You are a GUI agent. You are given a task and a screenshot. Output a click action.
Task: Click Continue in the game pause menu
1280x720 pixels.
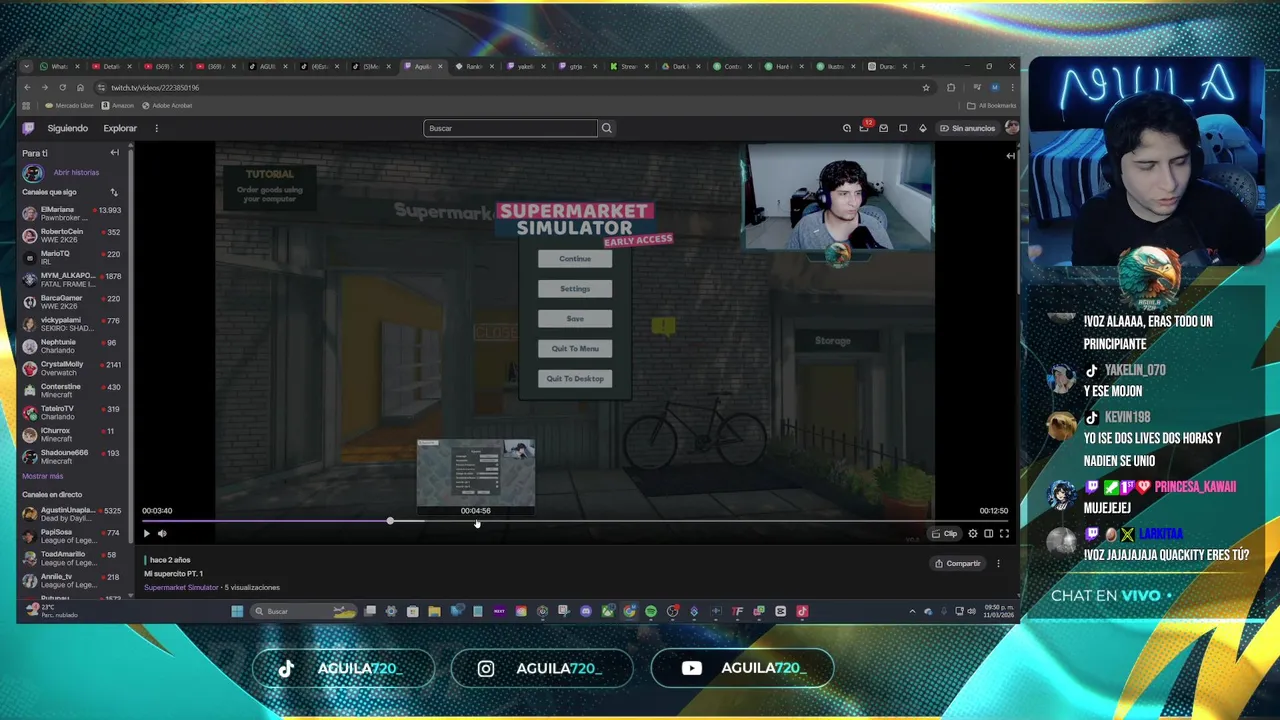pos(575,259)
